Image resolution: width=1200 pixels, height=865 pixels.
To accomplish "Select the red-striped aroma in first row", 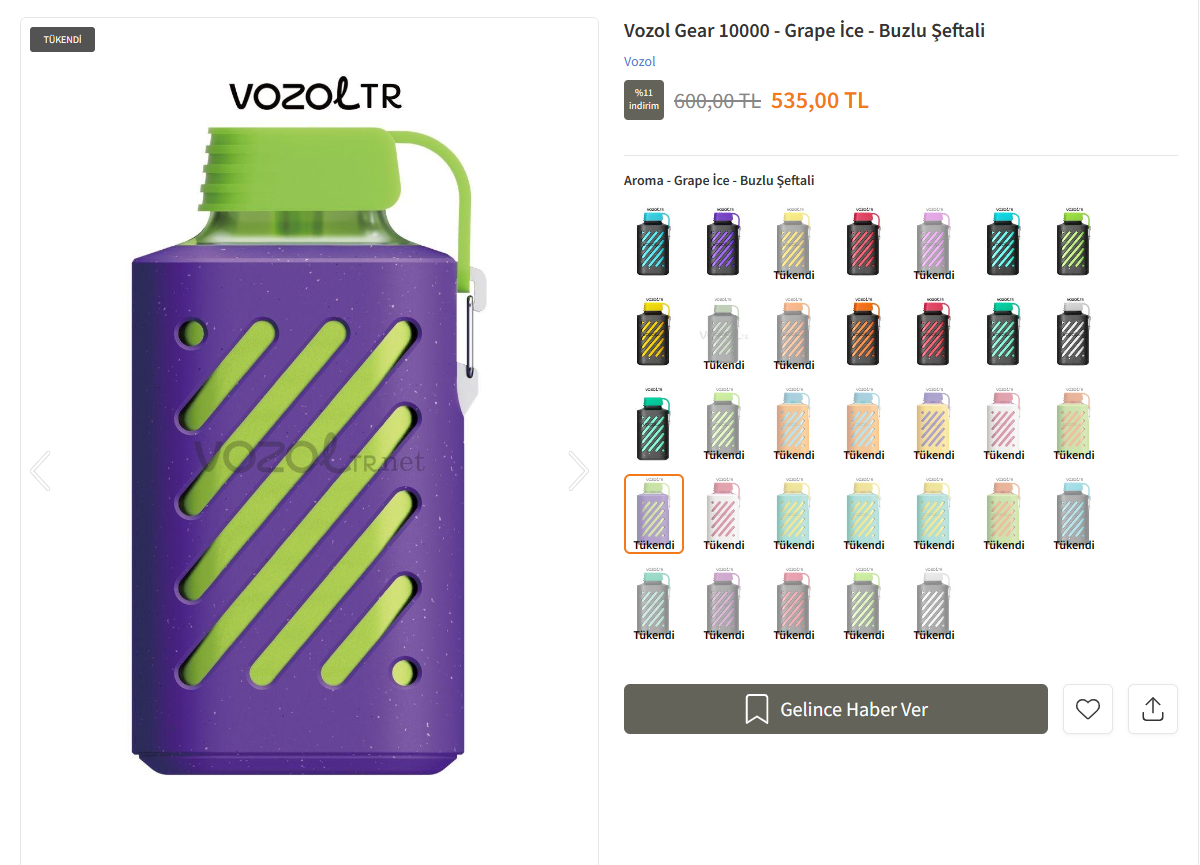I will (864, 244).
